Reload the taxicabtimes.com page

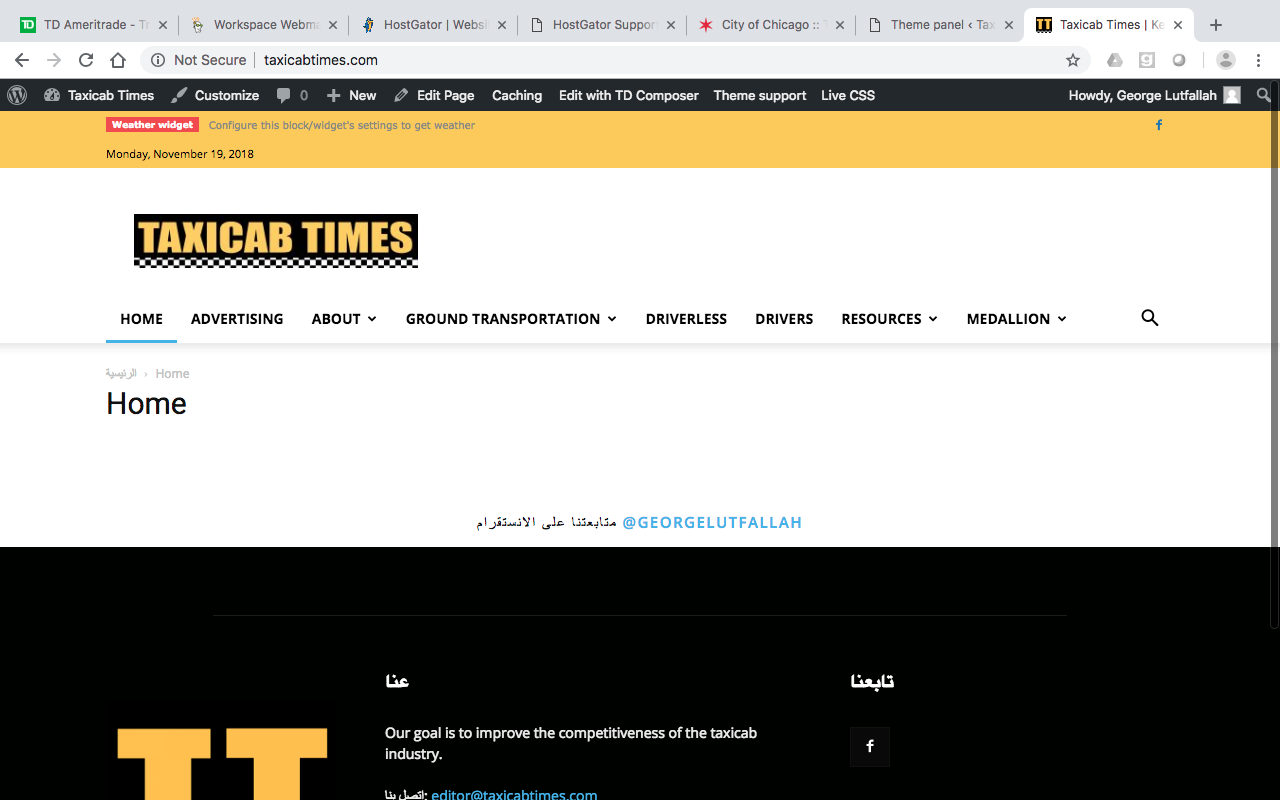[x=86, y=60]
